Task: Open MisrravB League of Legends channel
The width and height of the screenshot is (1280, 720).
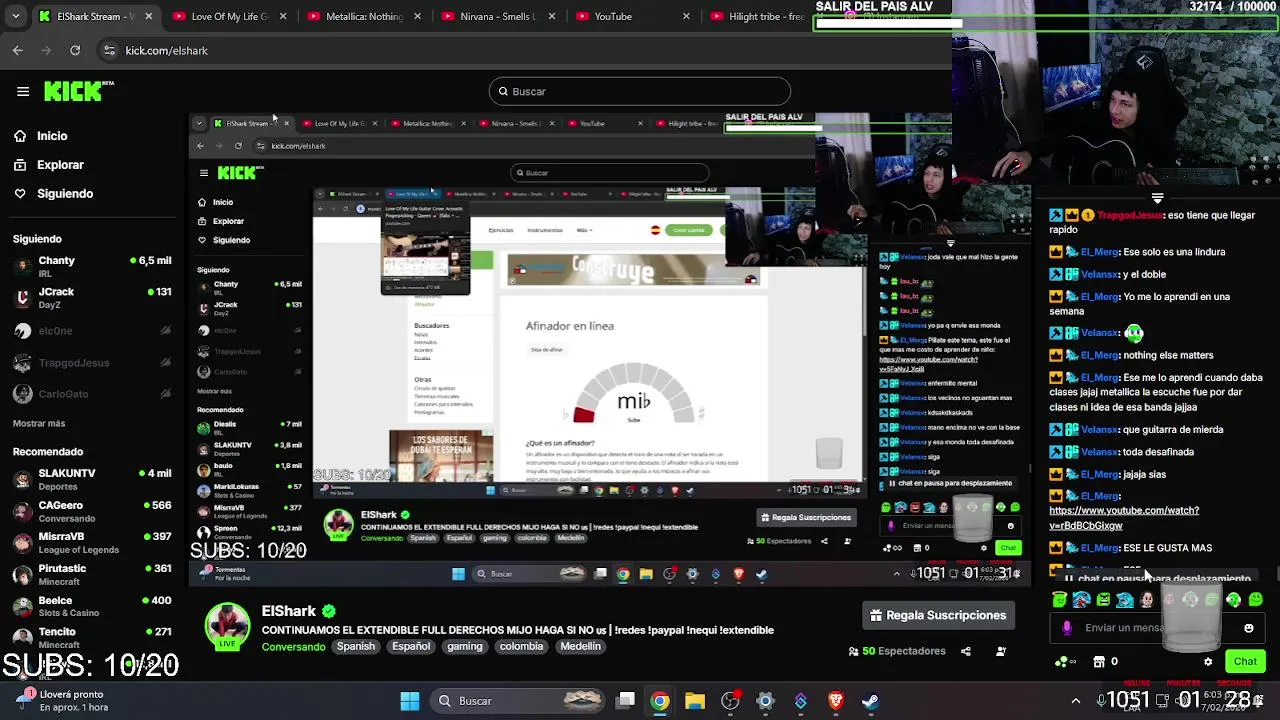Action: [92, 543]
